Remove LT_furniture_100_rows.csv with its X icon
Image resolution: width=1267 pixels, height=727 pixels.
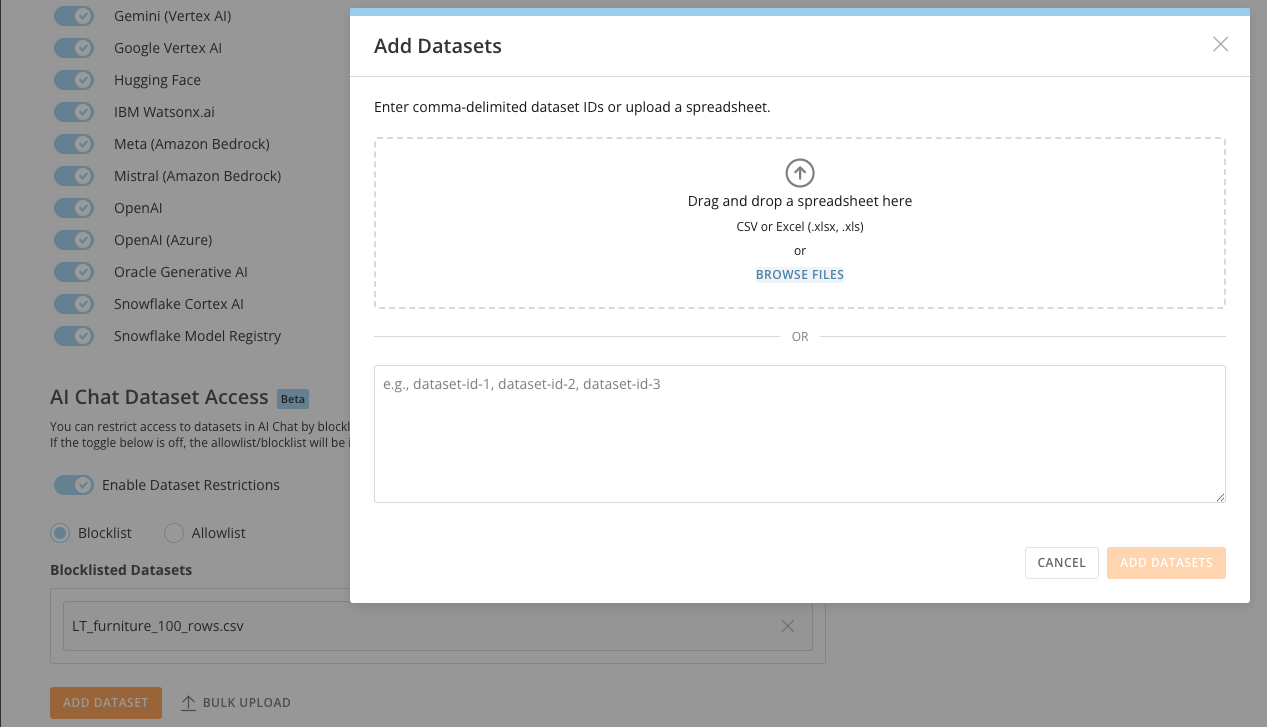coord(788,626)
